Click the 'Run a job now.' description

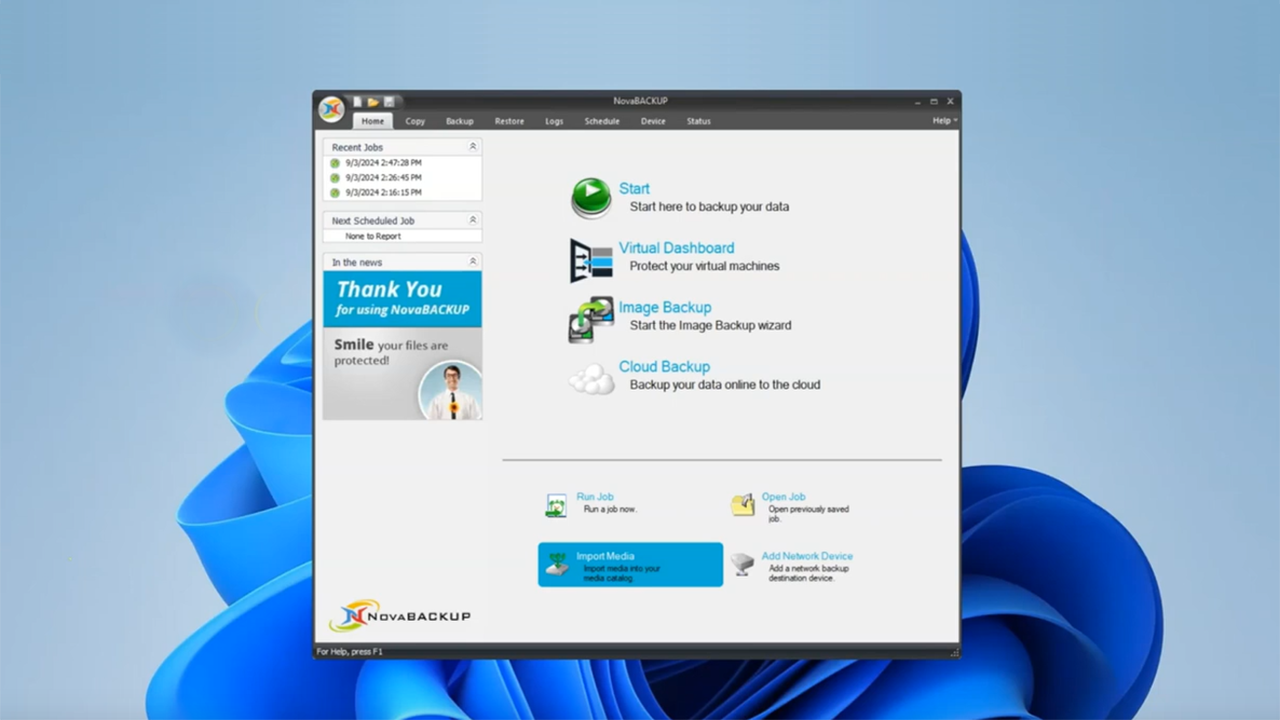point(610,509)
